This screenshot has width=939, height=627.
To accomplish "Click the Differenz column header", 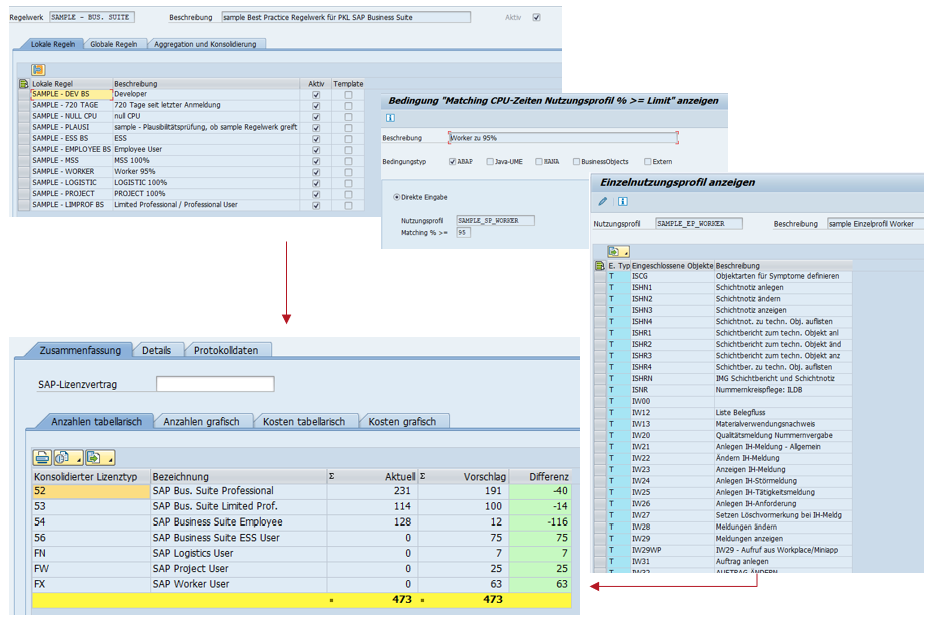I will [x=540, y=477].
